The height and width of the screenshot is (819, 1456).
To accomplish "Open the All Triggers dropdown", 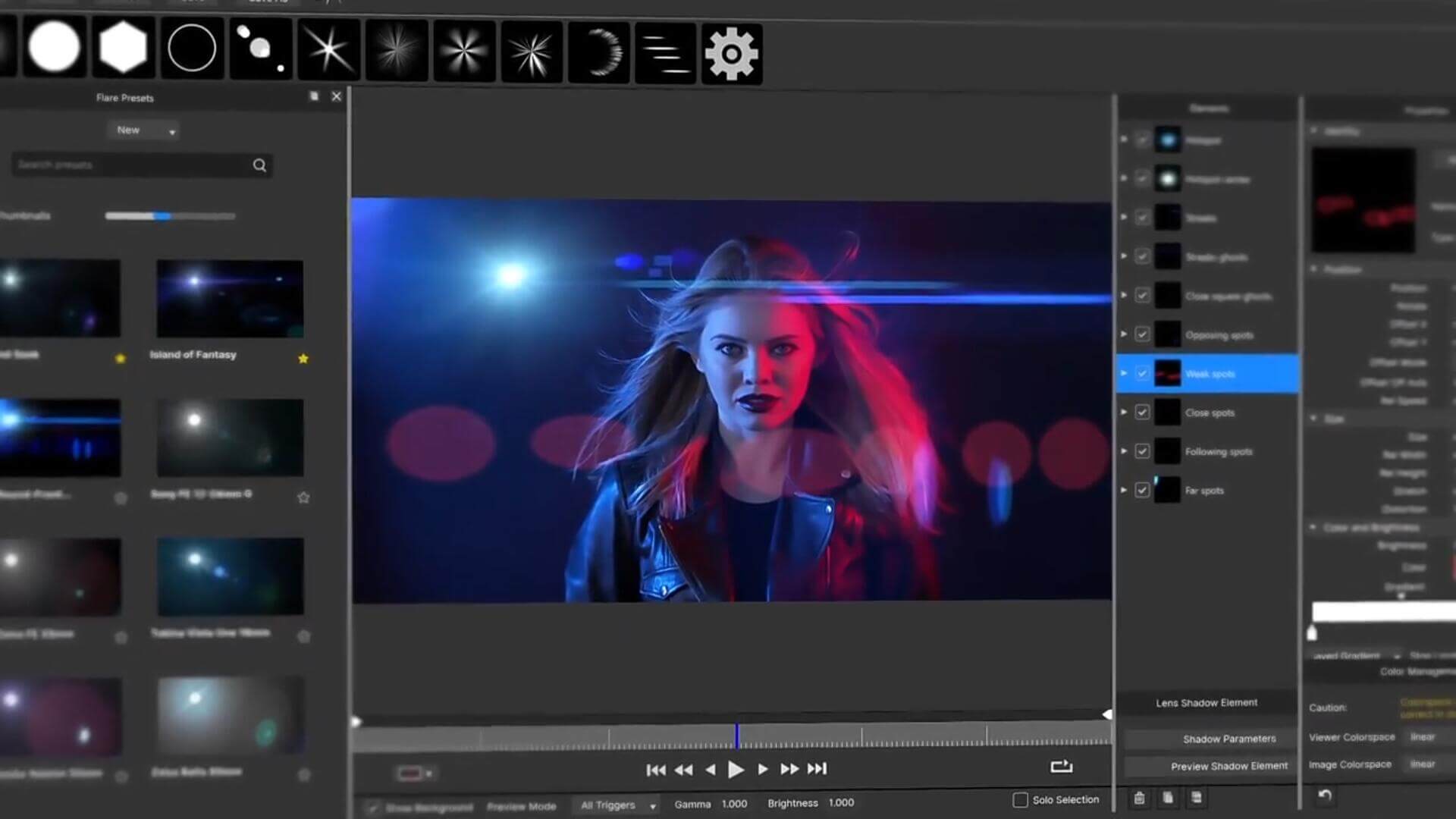I will (617, 805).
